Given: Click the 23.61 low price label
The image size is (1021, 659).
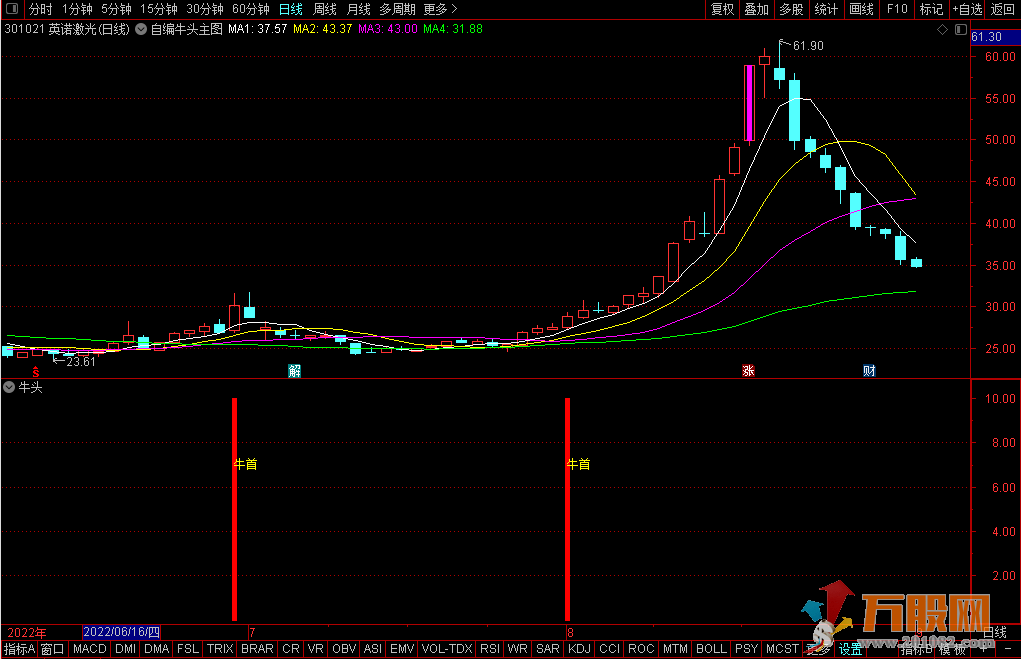Looking at the screenshot, I should [81, 362].
